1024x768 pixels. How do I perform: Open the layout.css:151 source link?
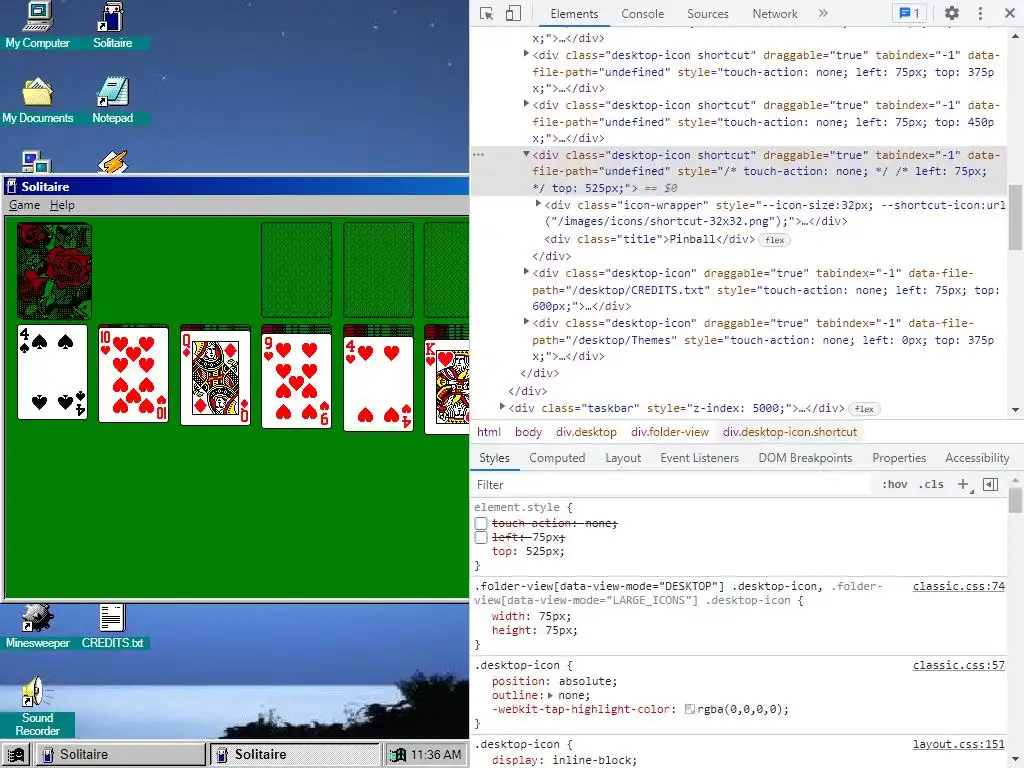[x=959, y=744]
